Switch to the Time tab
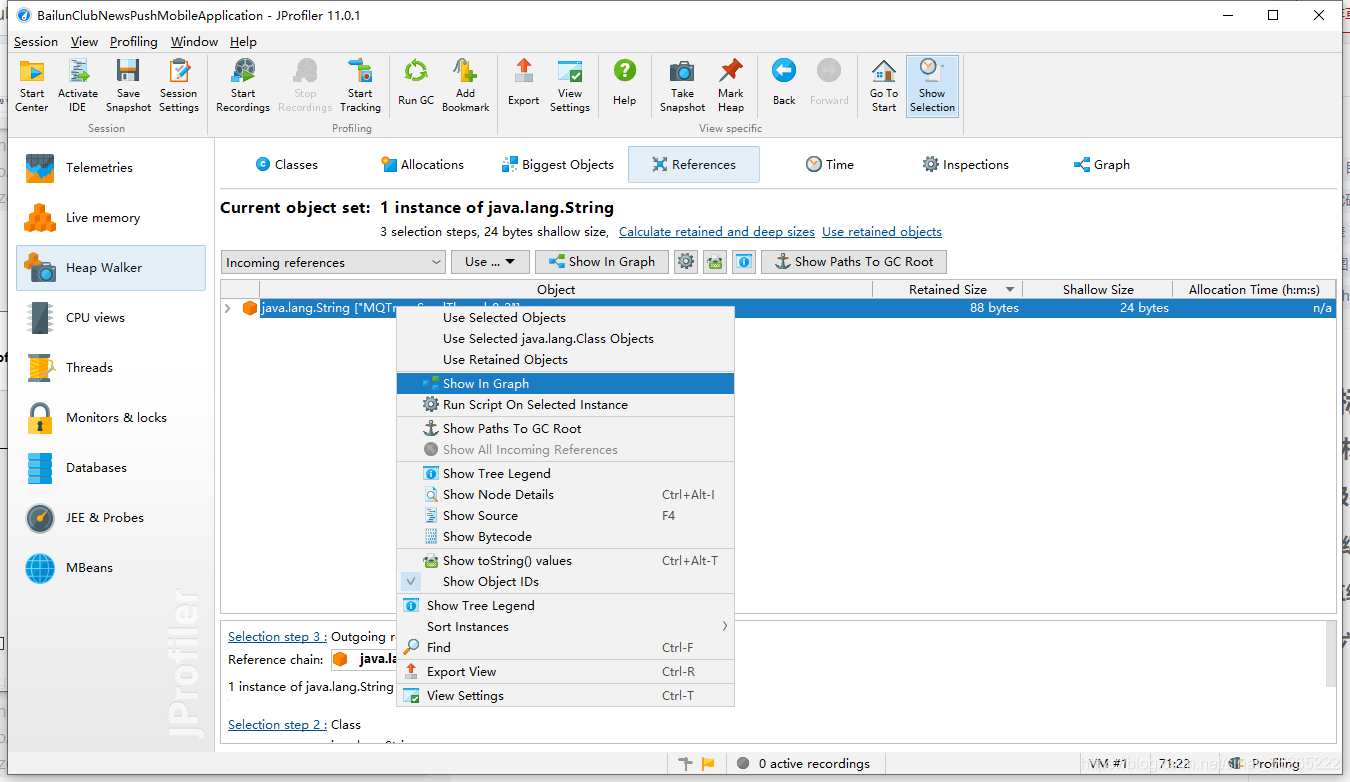1350x782 pixels. (830, 165)
